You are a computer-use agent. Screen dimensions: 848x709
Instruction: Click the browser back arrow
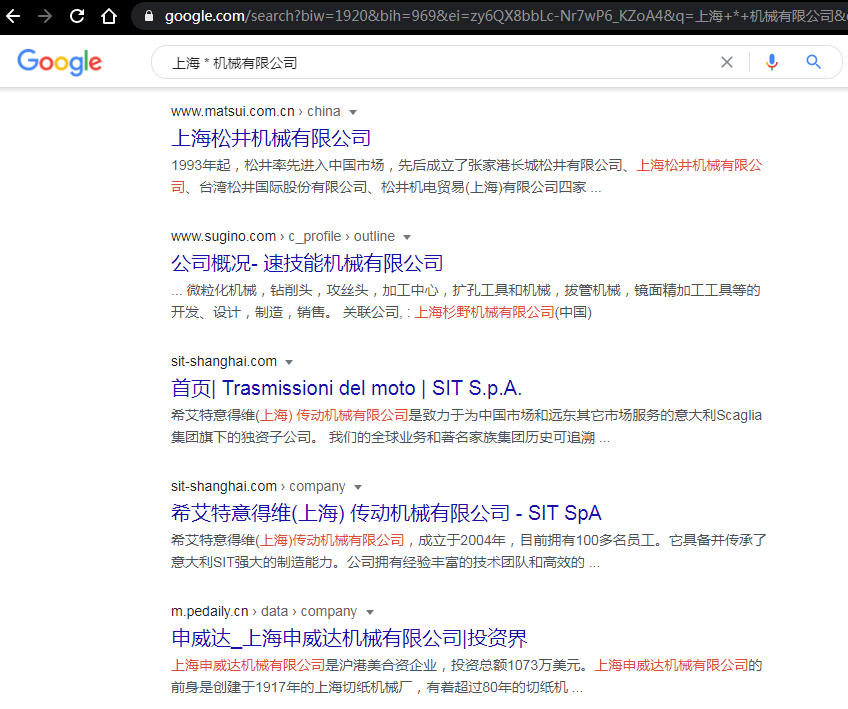14,16
